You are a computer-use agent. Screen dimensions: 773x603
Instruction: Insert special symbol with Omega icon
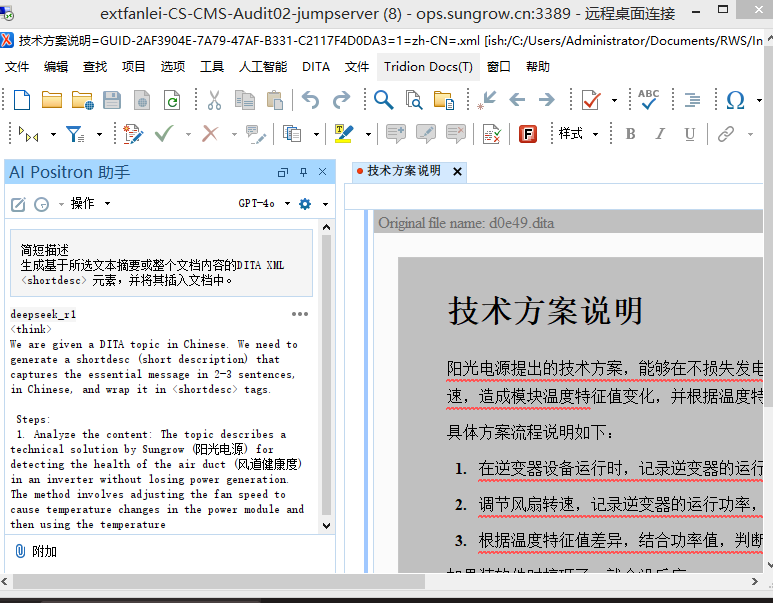click(735, 100)
